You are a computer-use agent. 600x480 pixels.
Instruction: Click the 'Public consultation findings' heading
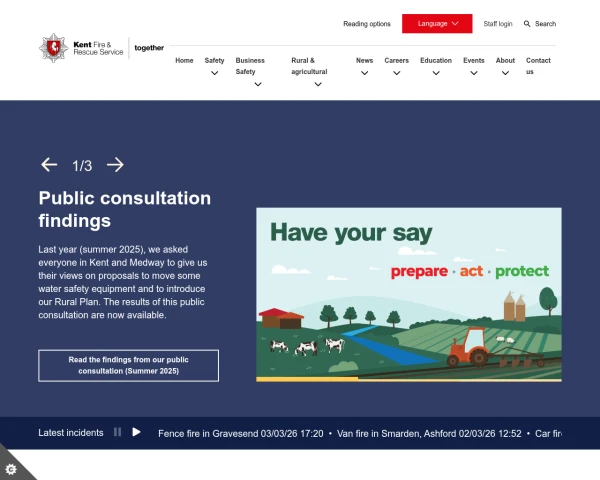(125, 209)
